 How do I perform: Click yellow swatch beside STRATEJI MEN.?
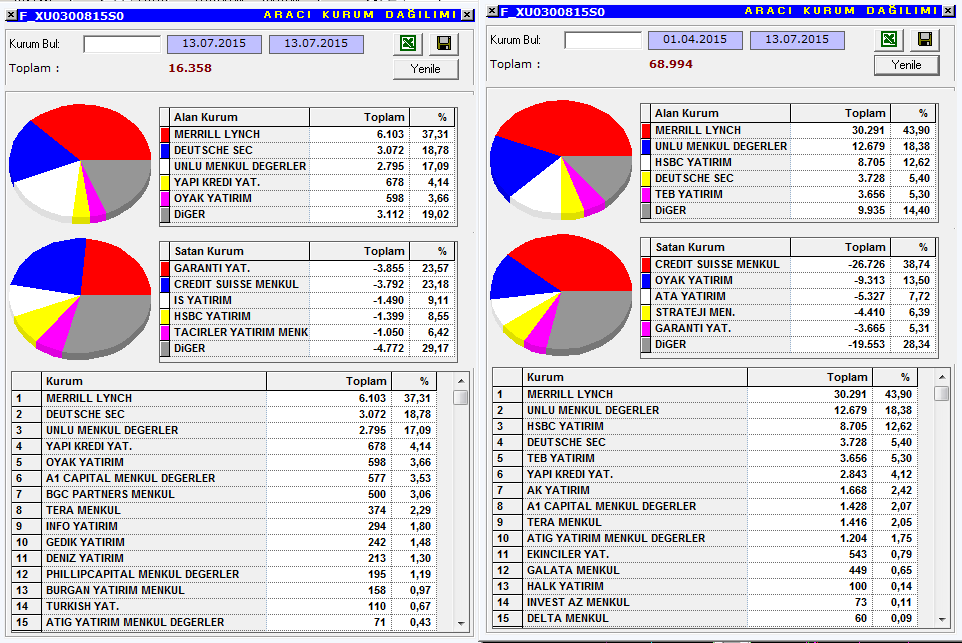(645, 312)
